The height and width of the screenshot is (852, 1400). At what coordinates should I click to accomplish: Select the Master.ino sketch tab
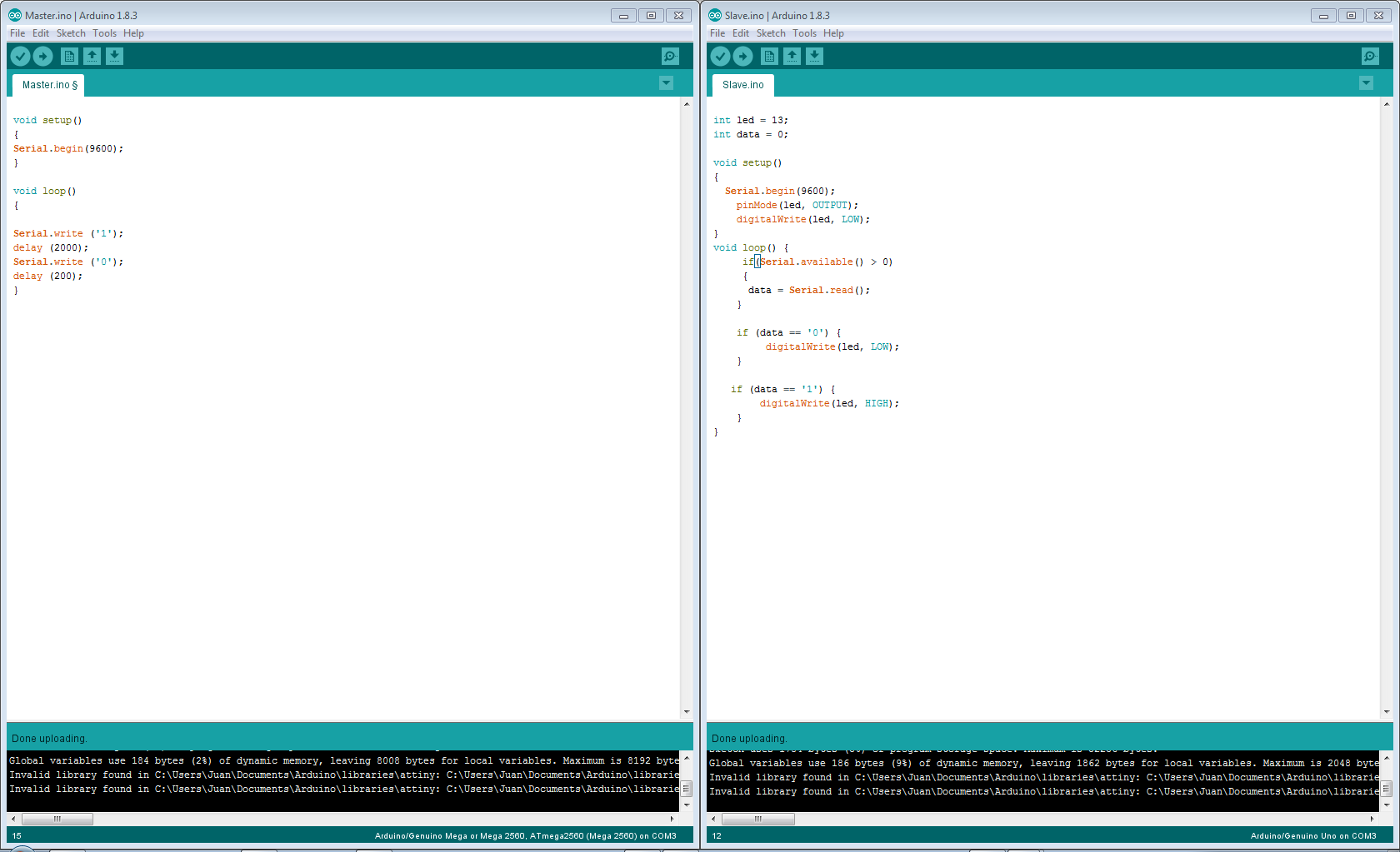click(x=48, y=85)
